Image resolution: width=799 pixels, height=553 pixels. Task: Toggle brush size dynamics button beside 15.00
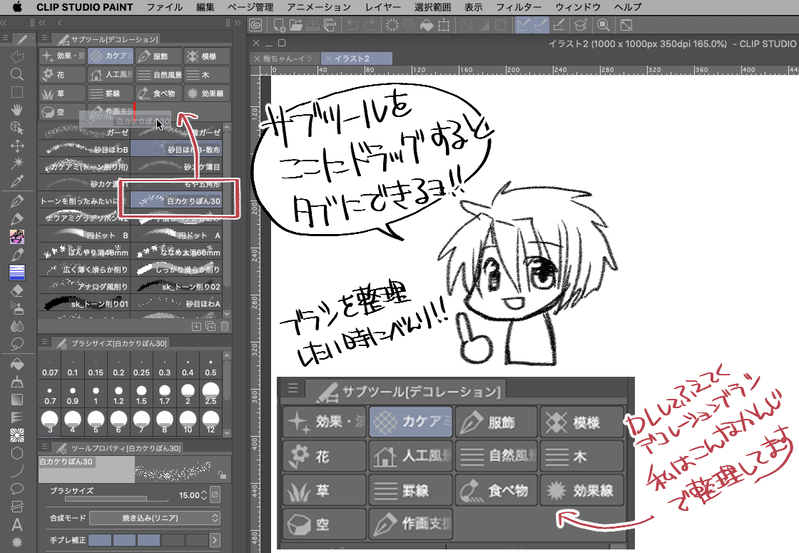pyautogui.click(x=216, y=494)
